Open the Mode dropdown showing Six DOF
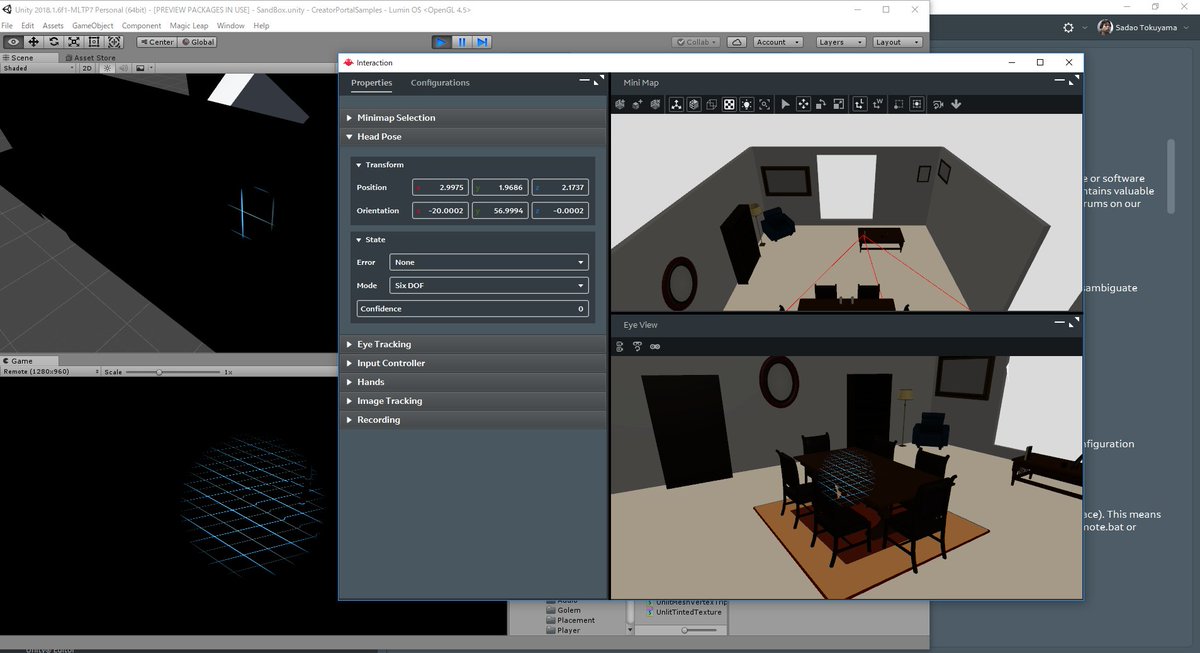This screenshot has width=1200, height=653. tap(489, 285)
